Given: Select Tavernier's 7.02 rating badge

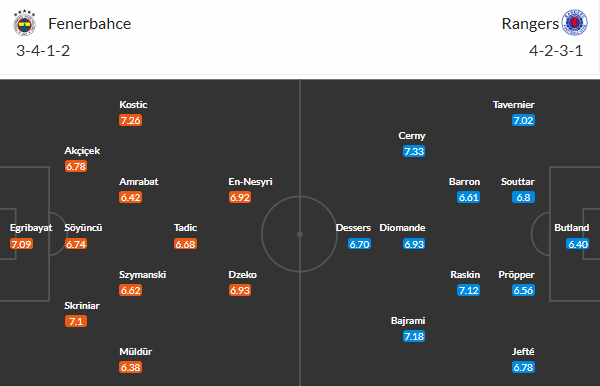Looking at the screenshot, I should click(523, 121).
